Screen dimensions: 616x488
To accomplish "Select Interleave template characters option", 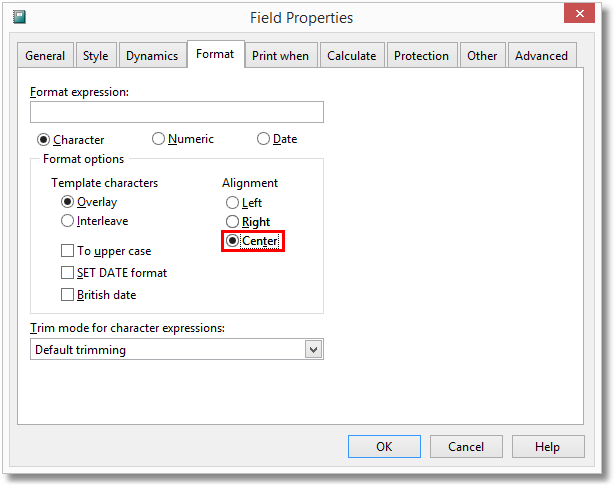I will click(x=68, y=221).
